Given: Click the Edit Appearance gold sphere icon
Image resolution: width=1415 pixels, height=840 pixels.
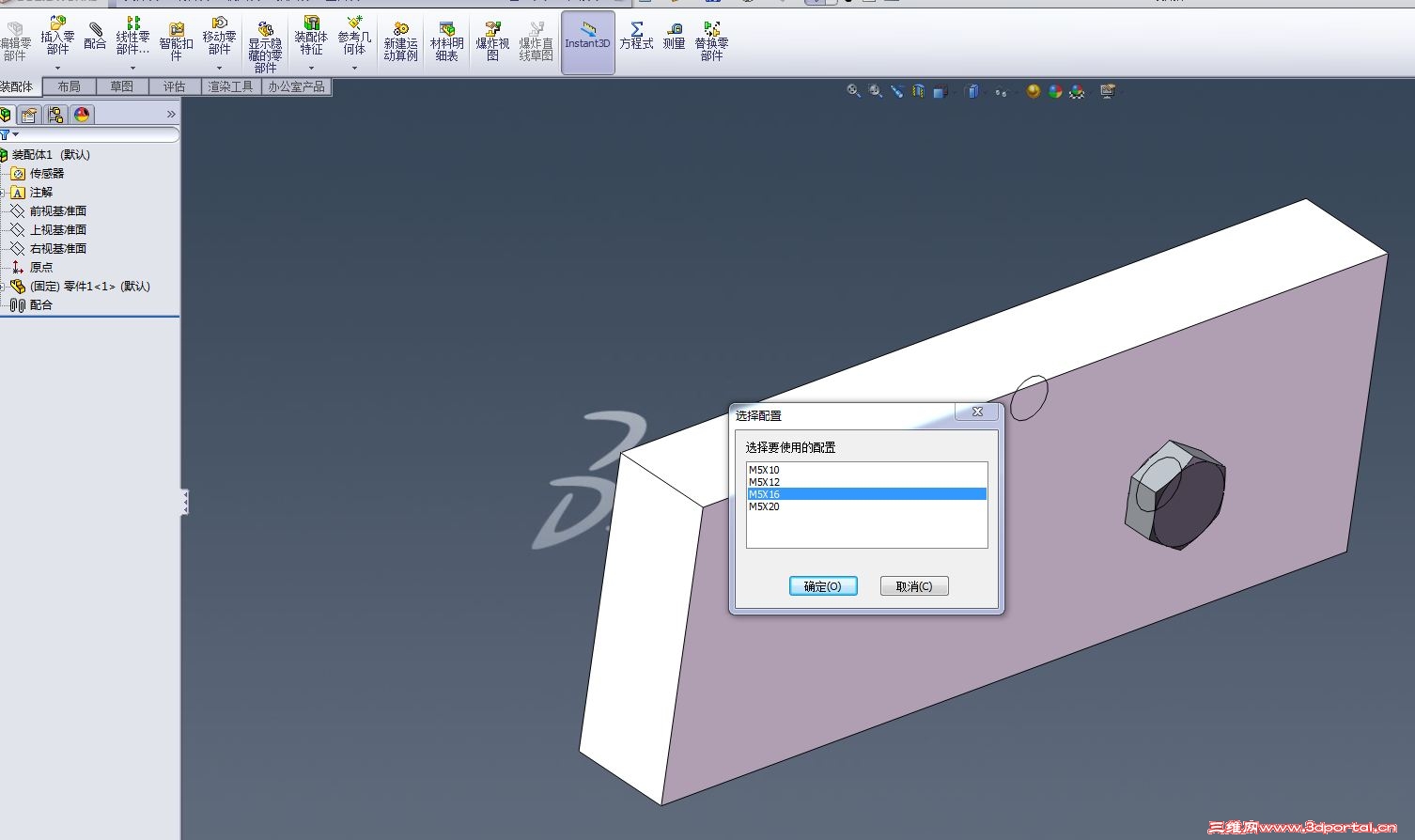Looking at the screenshot, I should [1034, 91].
